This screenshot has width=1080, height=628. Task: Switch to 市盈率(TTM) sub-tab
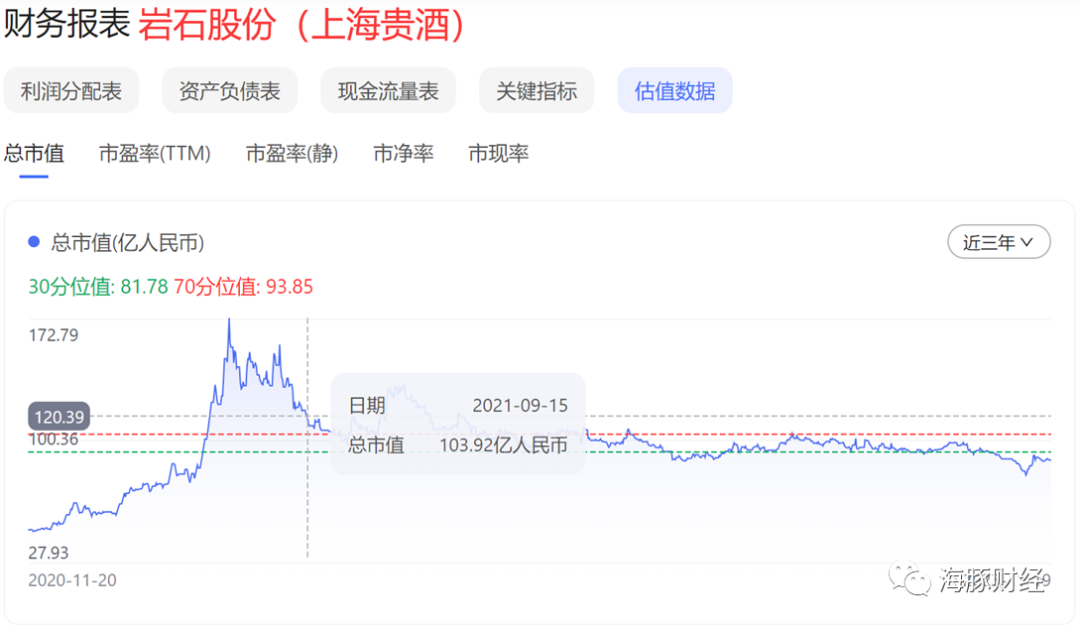click(155, 153)
